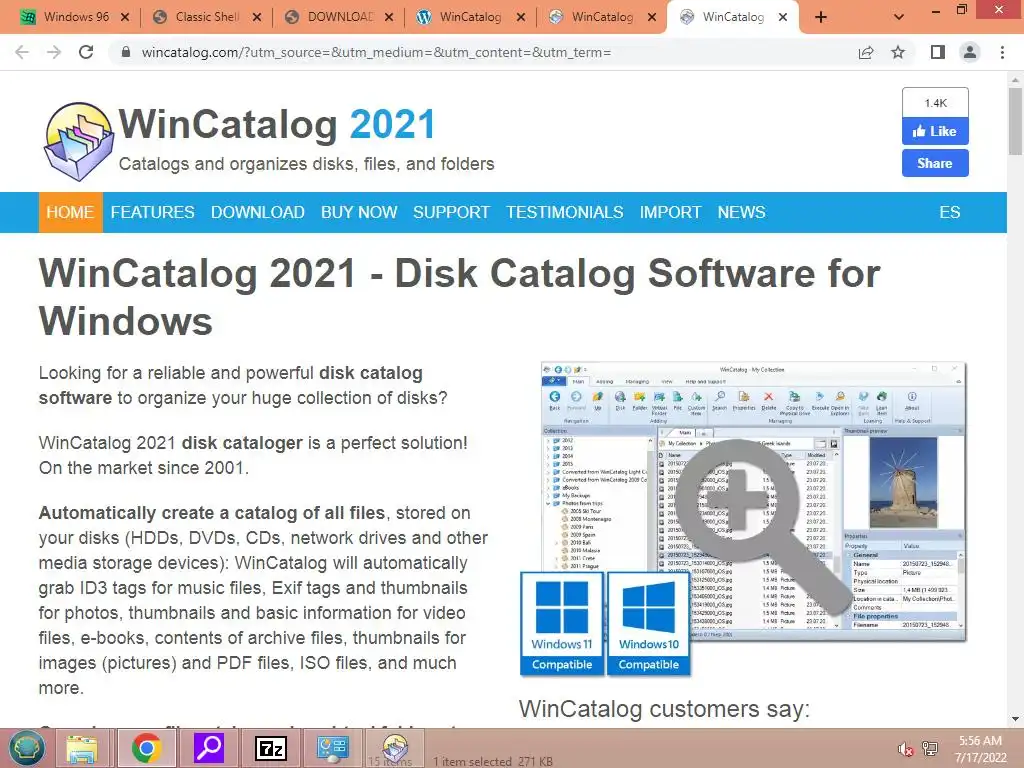Click the page vertical scrollbar thumb
Screen dimensions: 1024x768
coord(1015,121)
